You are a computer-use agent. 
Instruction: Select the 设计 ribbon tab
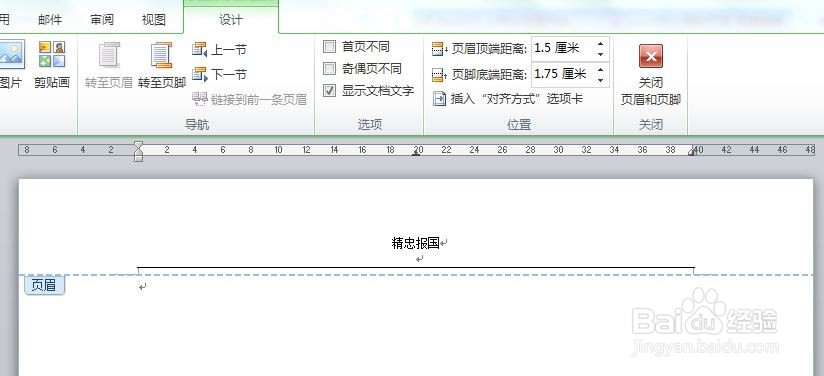231,20
